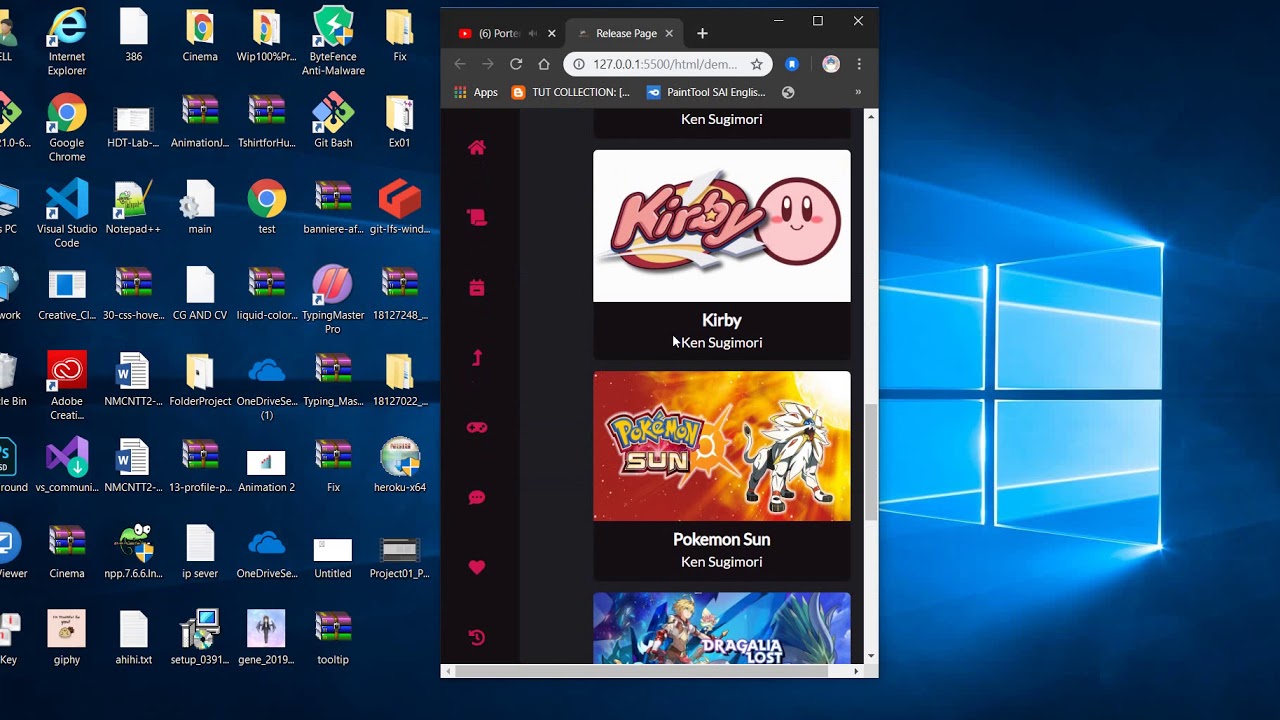Click the page horizontal scrollbar
The width and height of the screenshot is (1280, 720).
click(642, 671)
